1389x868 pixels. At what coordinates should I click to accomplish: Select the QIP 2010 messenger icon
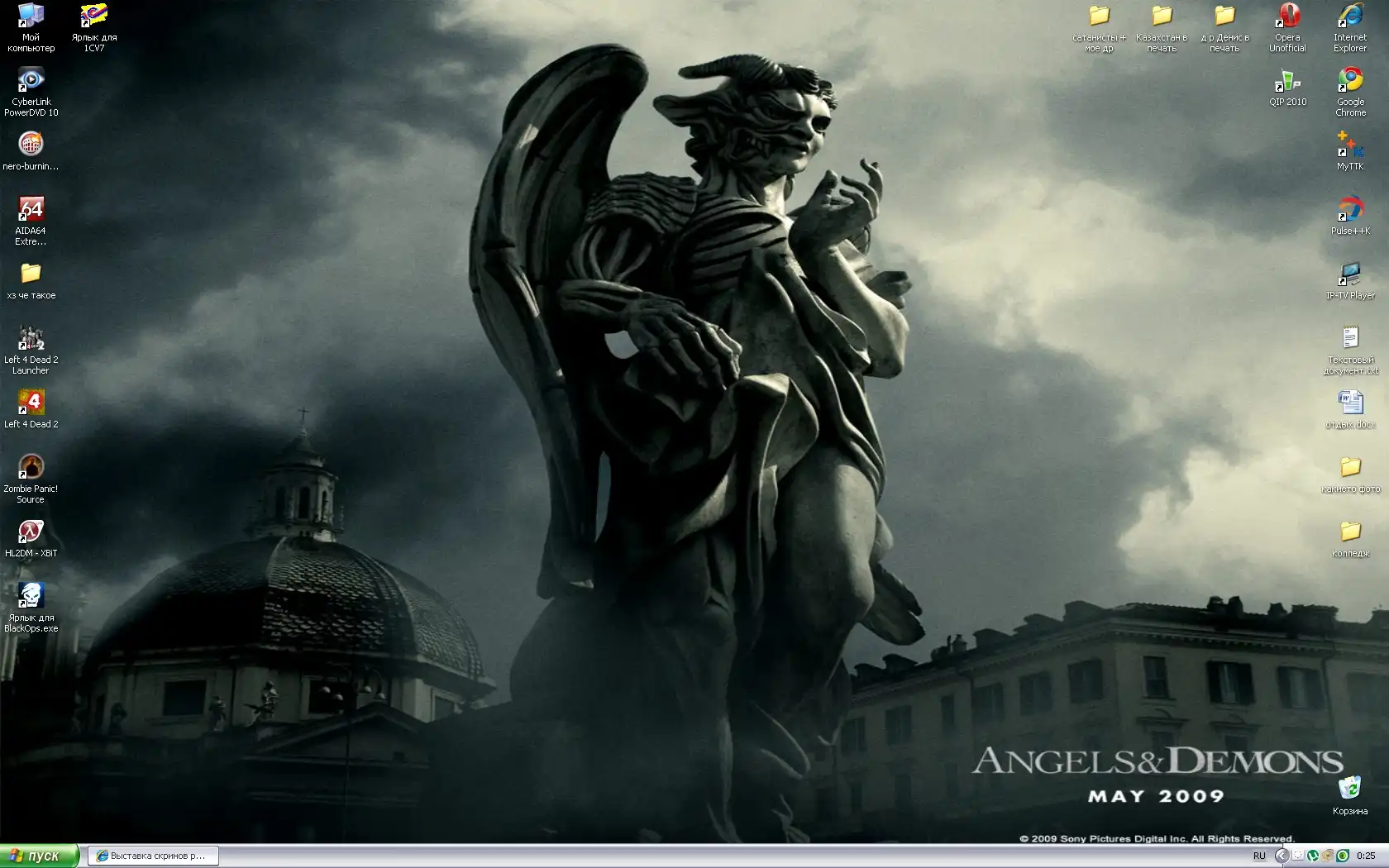click(x=1287, y=81)
